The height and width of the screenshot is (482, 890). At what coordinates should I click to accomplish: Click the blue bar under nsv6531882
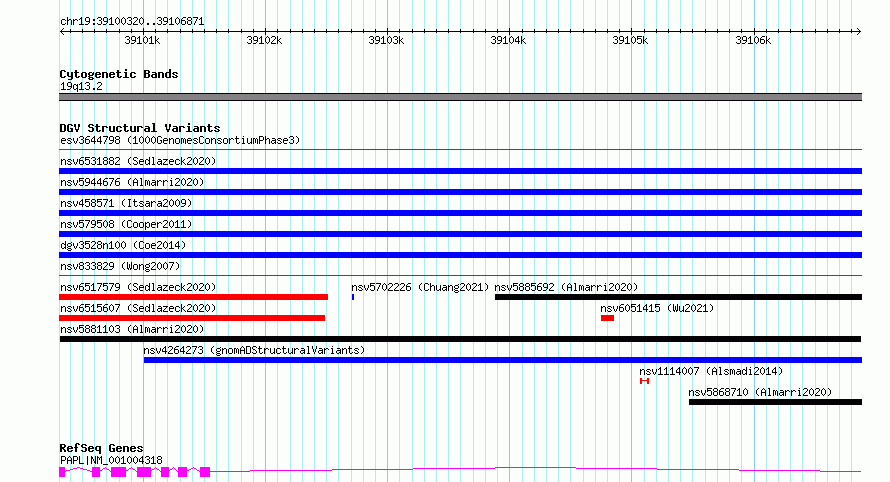[x=460, y=171]
